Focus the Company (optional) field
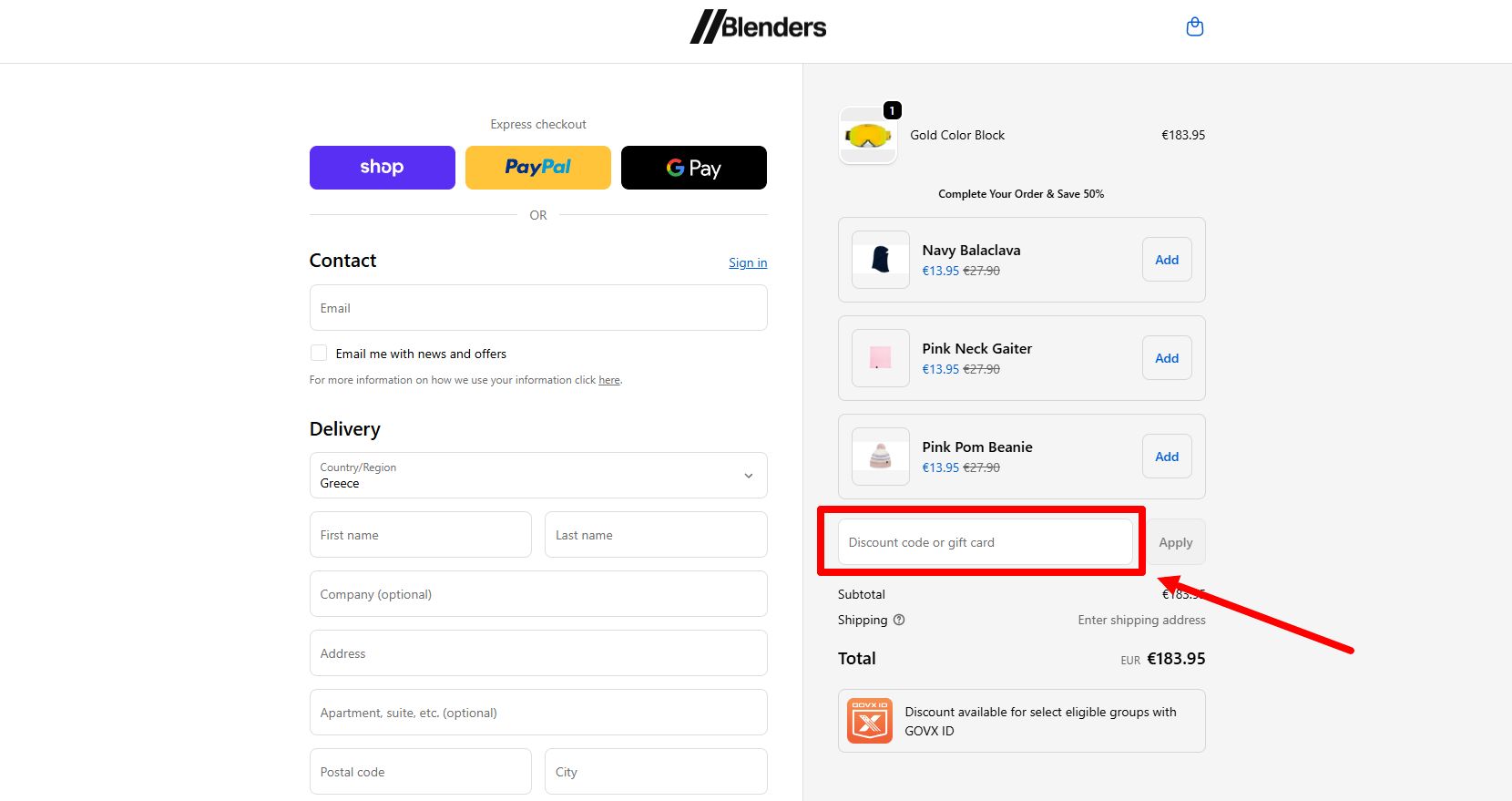1512x801 pixels. click(x=538, y=594)
